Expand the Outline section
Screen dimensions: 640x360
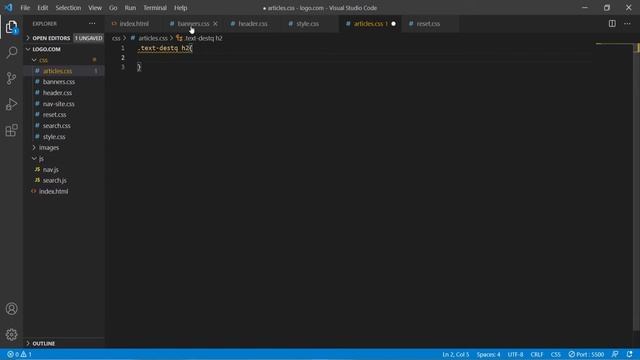tap(44, 343)
